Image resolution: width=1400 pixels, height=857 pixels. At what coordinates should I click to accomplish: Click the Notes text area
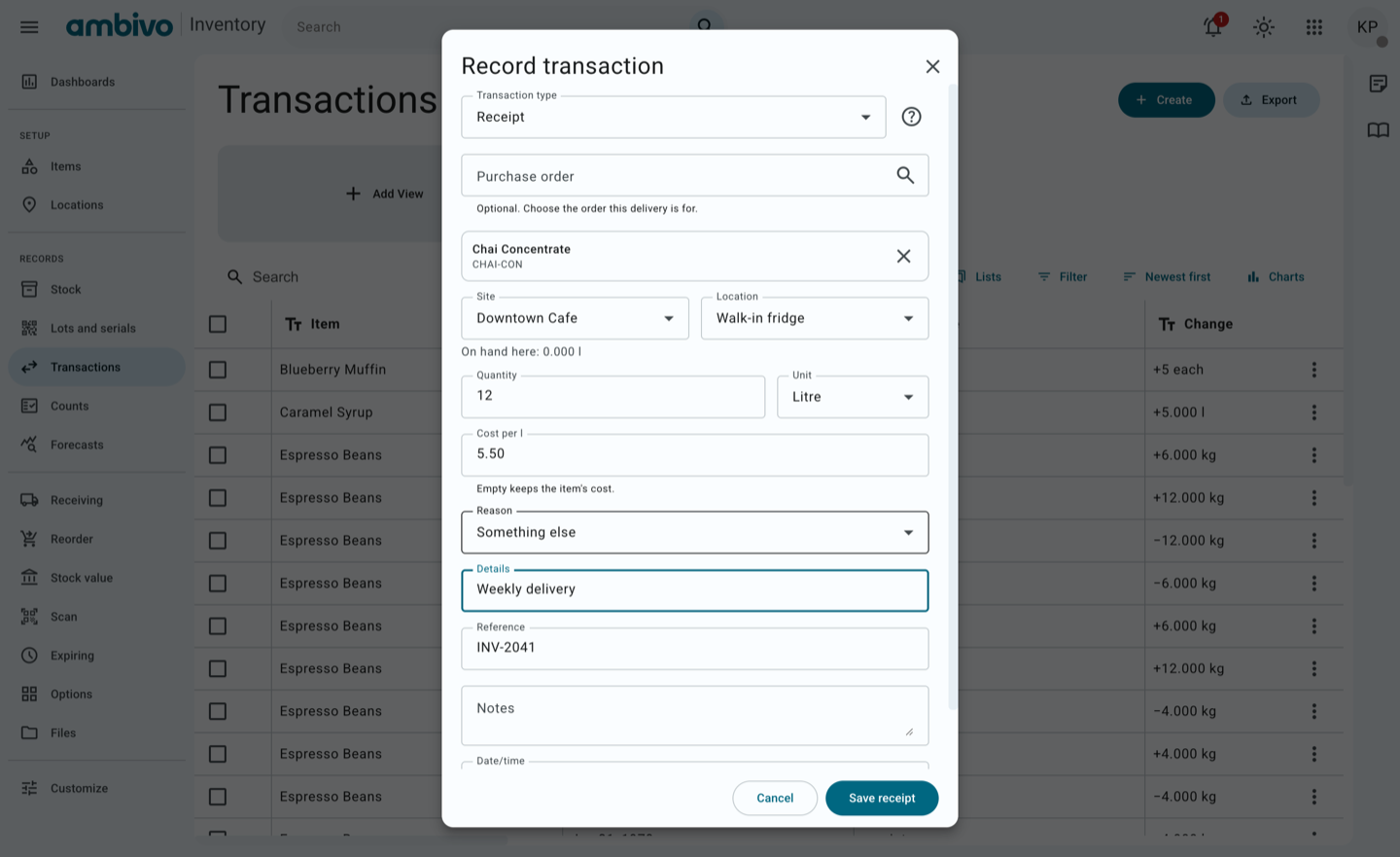tap(695, 715)
